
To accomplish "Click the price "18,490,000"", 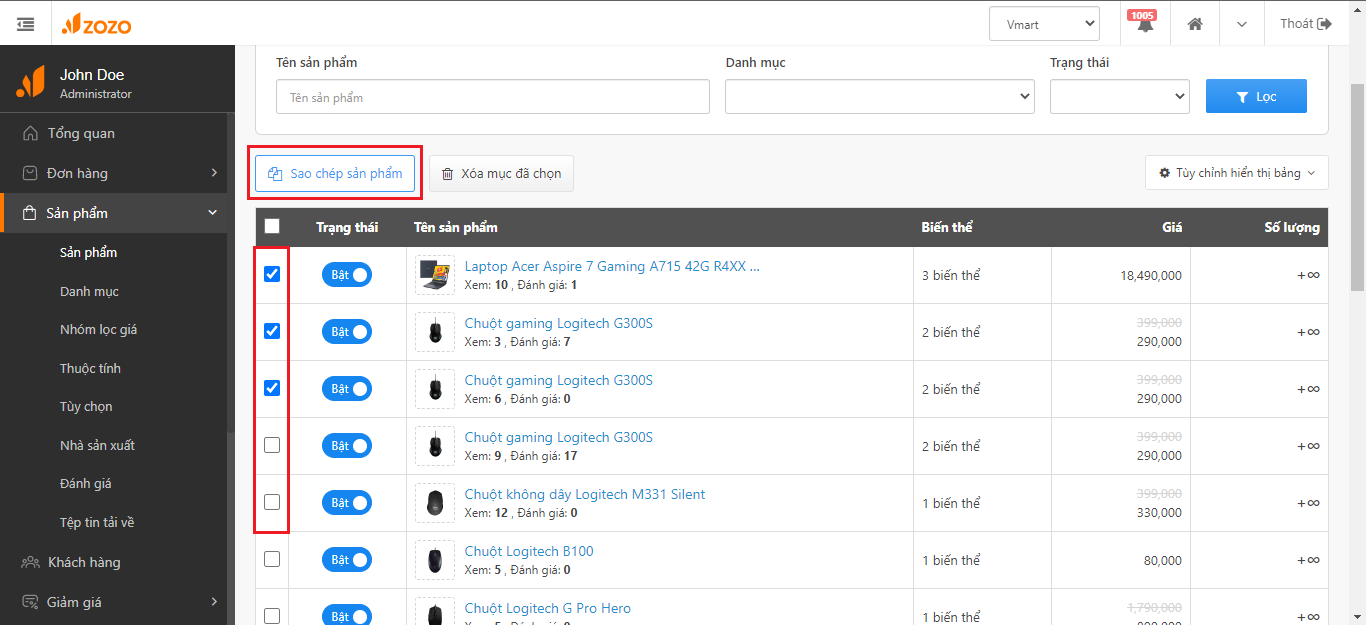I will point(1151,275).
